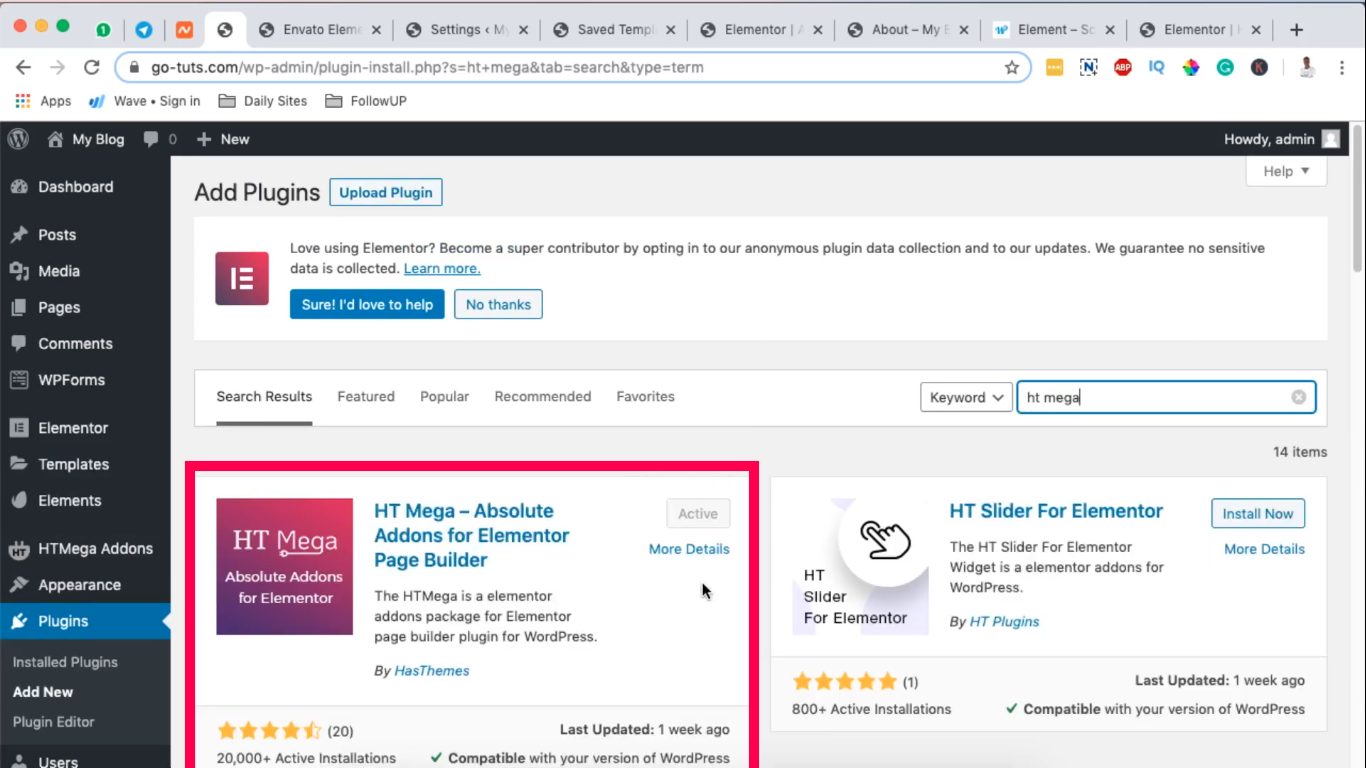The image size is (1366, 768).
Task: Open the HT Plugins author link
Action: [x=1005, y=622]
